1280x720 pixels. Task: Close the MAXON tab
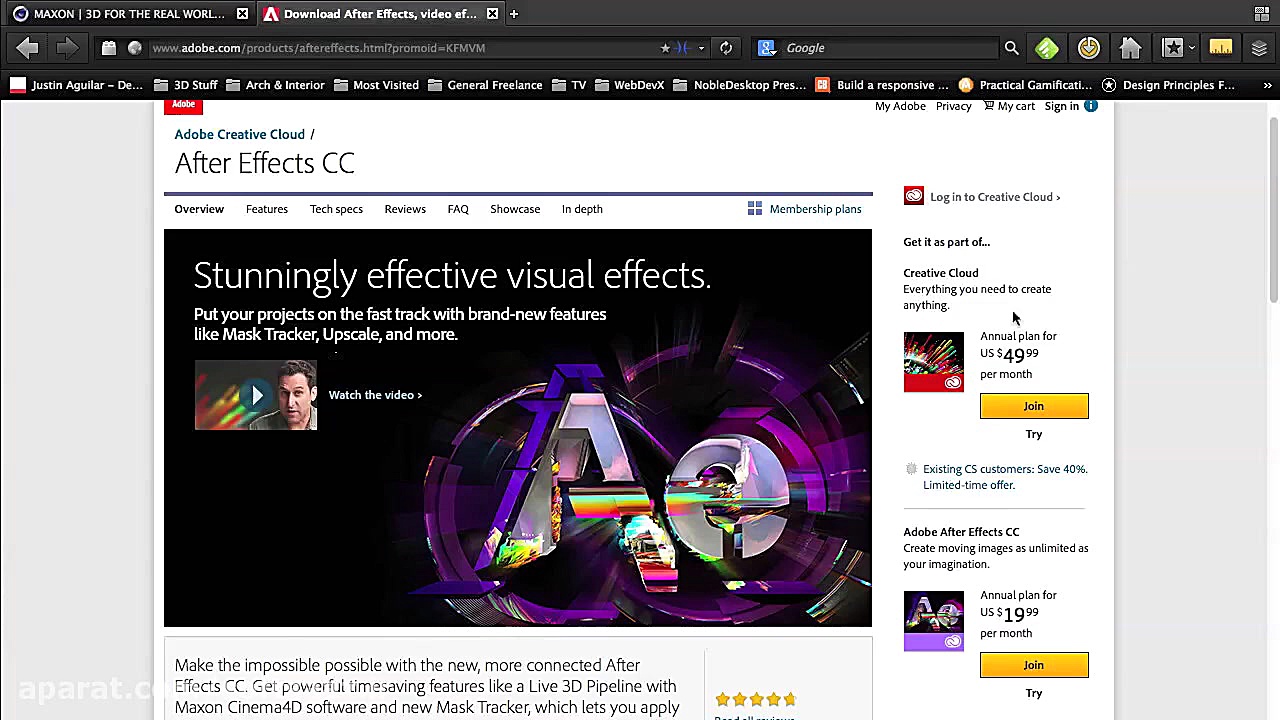[242, 14]
